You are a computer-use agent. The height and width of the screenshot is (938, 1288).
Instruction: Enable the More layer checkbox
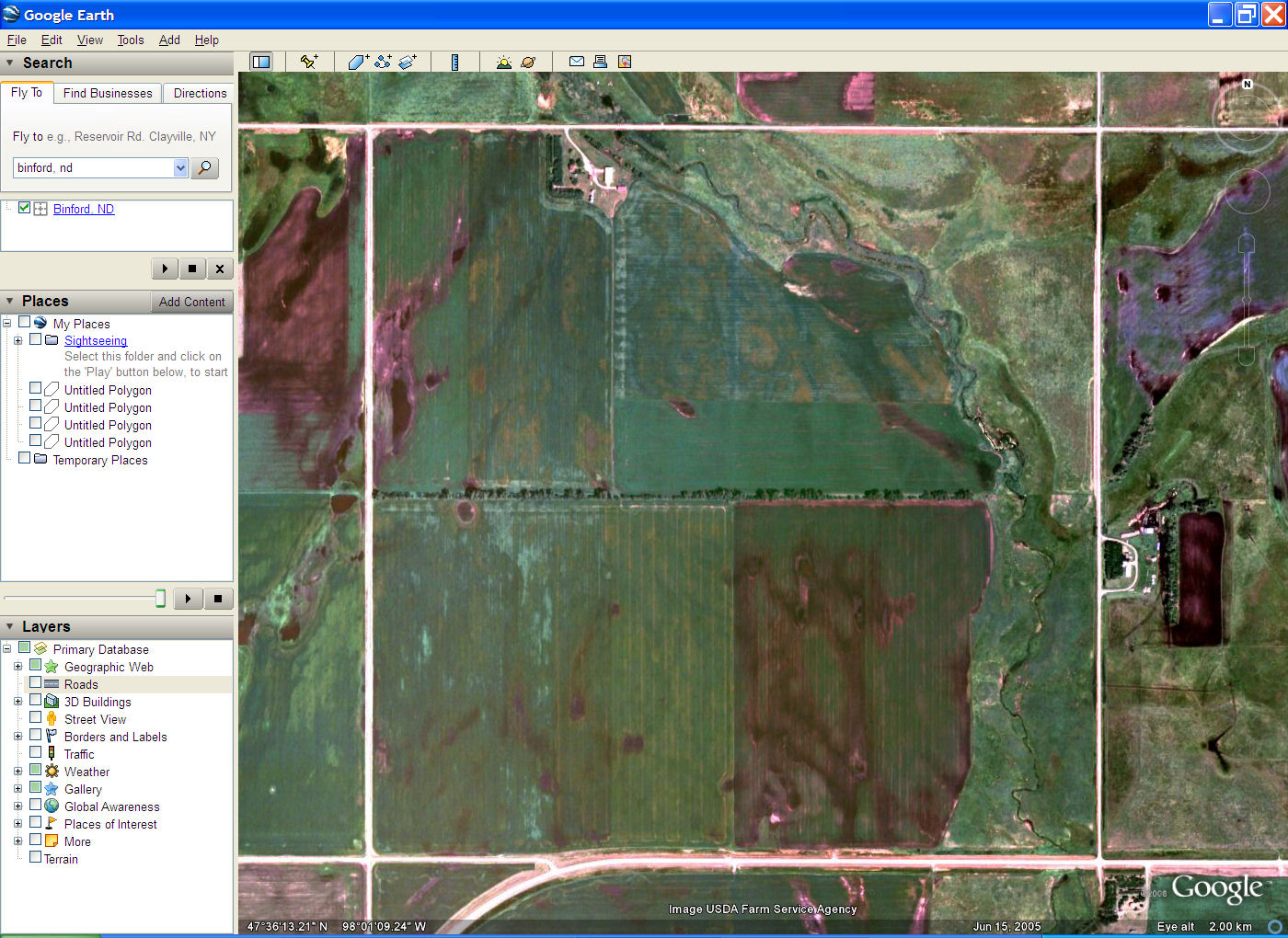[36, 840]
